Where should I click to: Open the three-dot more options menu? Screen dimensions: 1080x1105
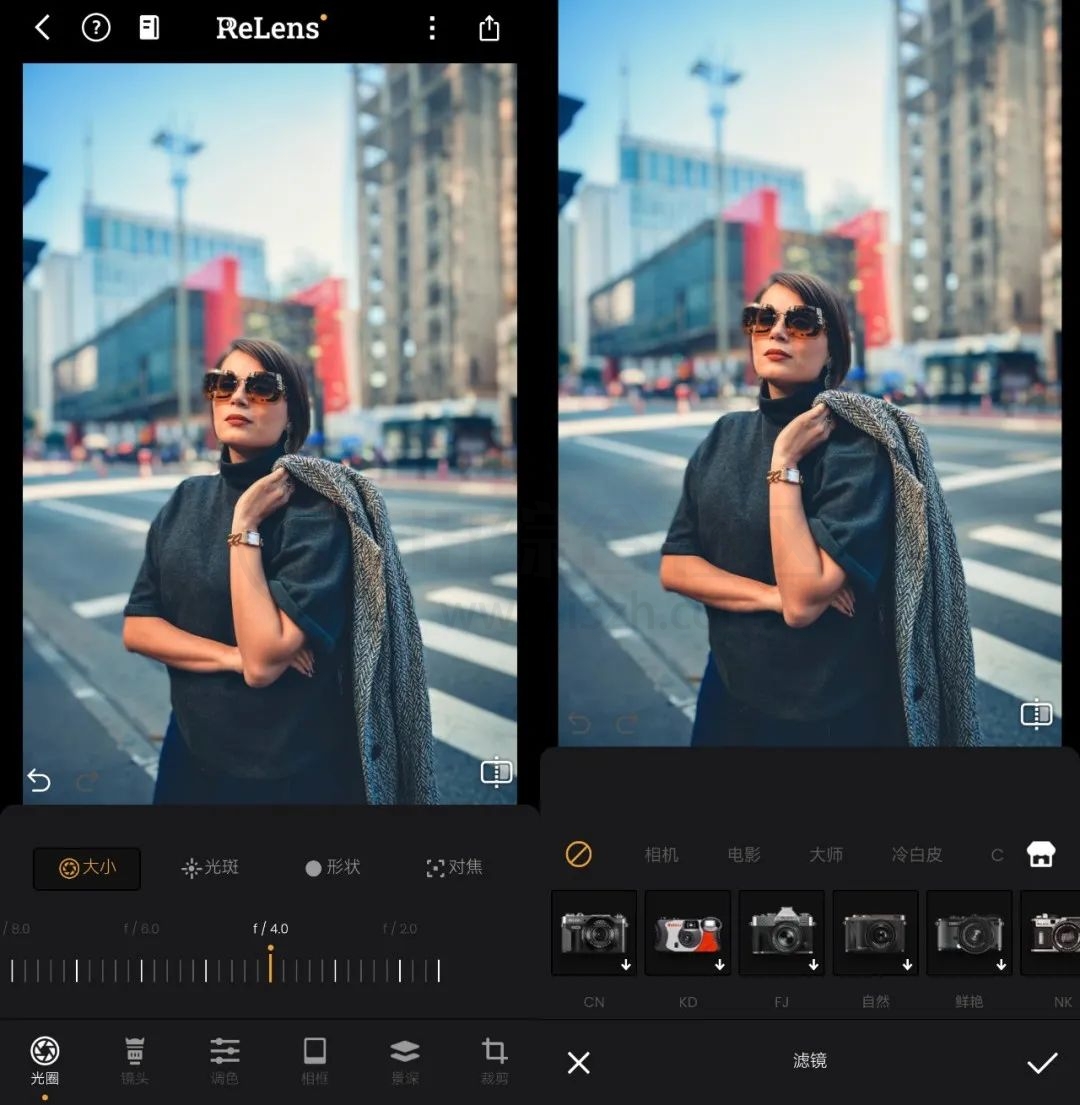432,28
